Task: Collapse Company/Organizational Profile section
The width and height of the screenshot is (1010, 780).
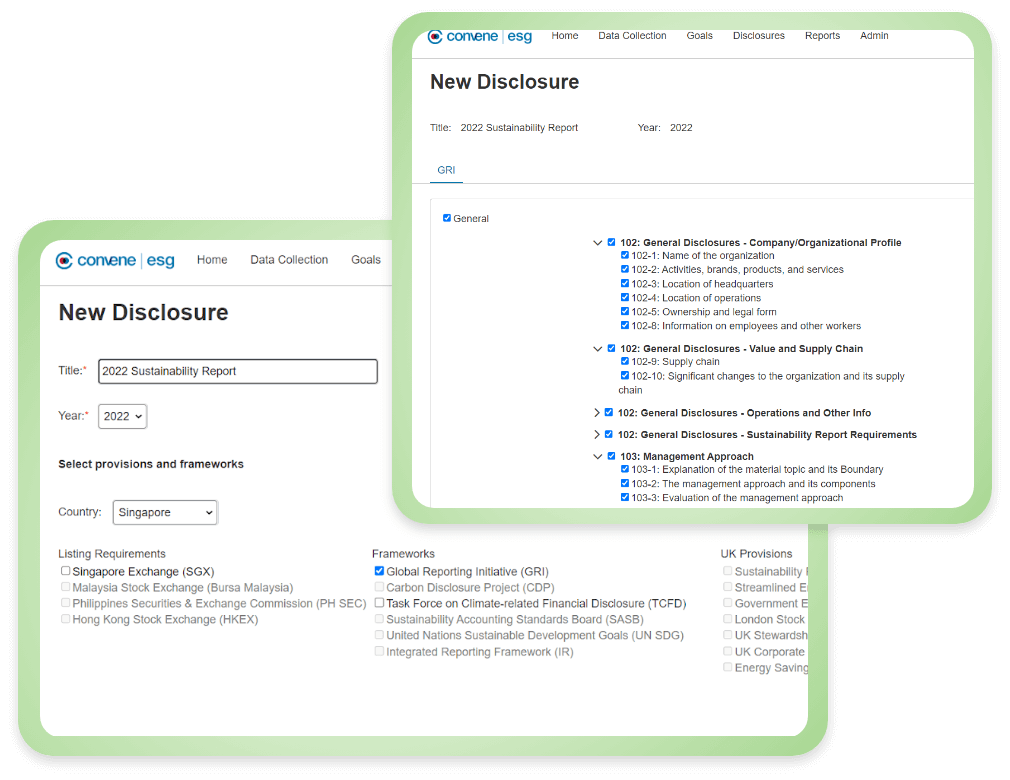Action: (x=597, y=242)
